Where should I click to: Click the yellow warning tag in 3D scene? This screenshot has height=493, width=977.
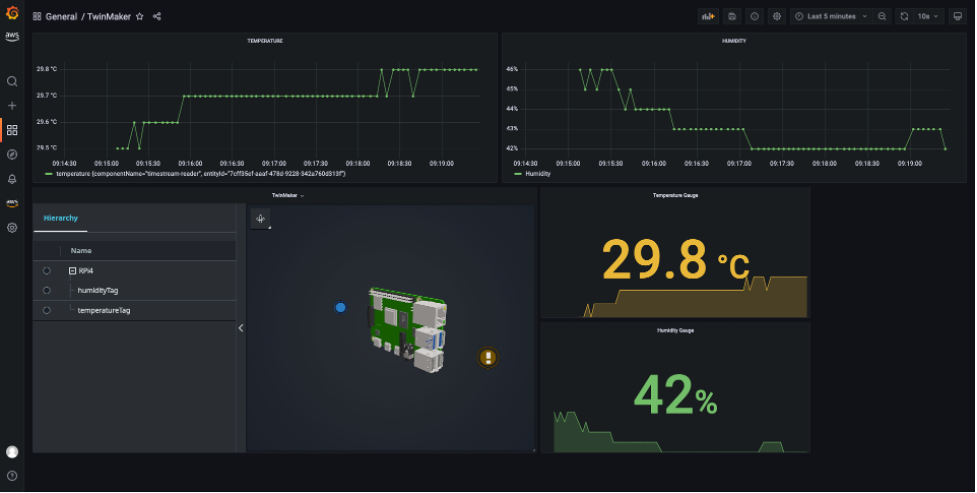[x=488, y=357]
